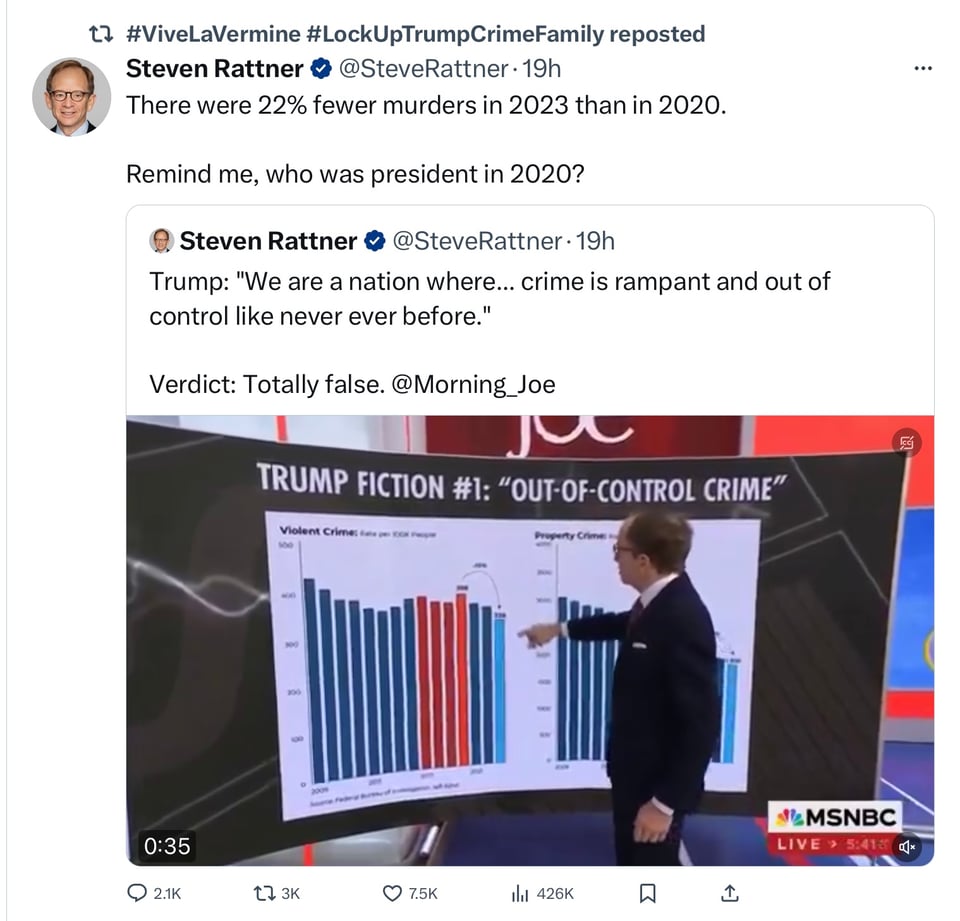Click the share upload icon
Image resolution: width=960 pixels, height=921 pixels.
[x=729, y=893]
